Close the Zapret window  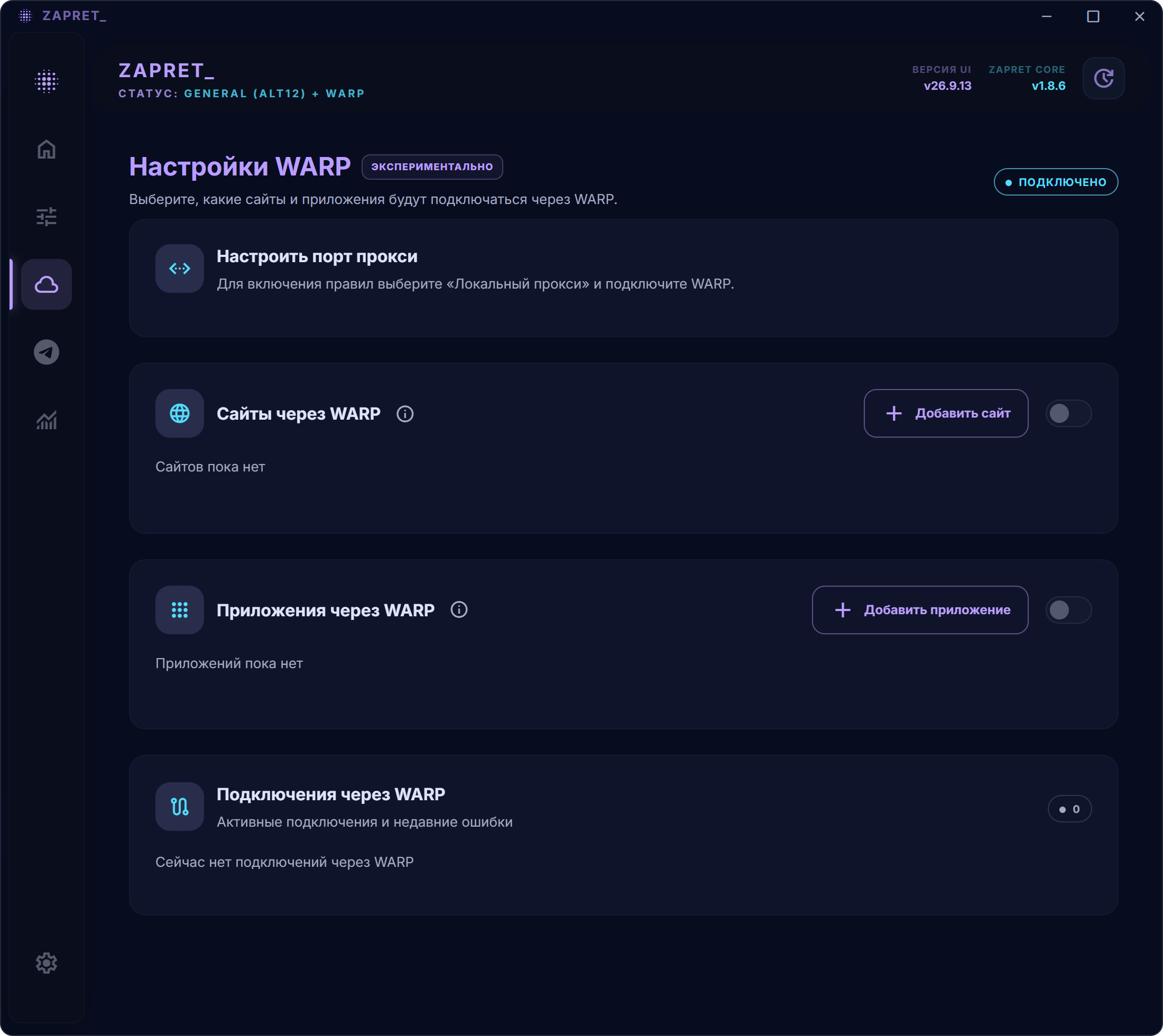1139,16
